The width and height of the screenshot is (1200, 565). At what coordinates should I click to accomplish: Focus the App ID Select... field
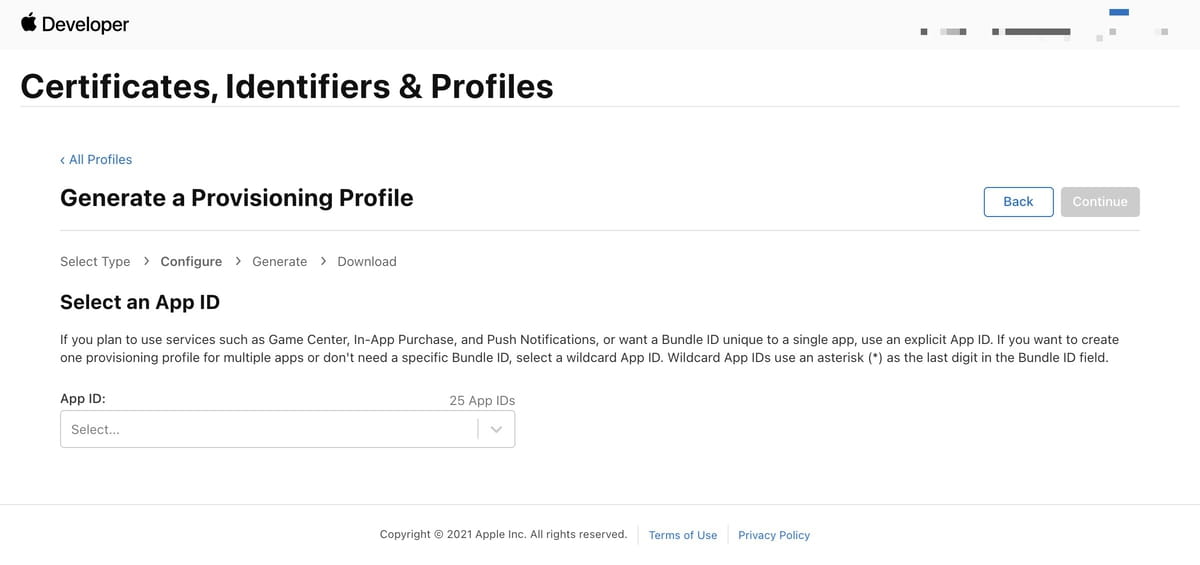(x=269, y=429)
